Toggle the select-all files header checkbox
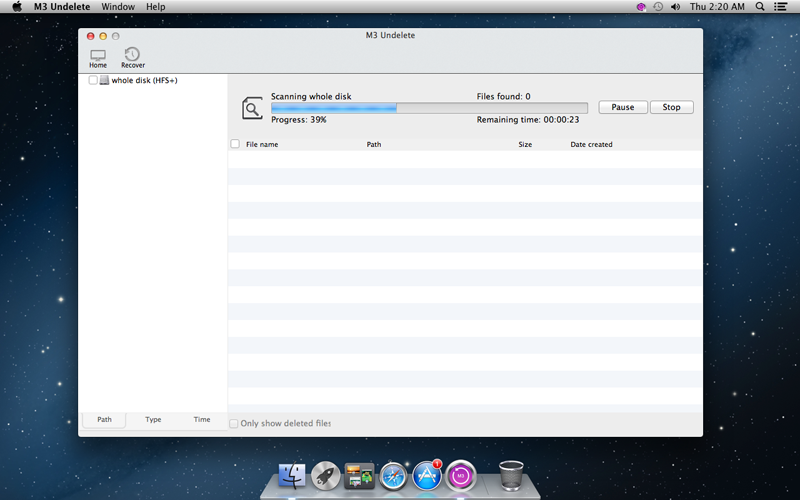 pos(235,144)
